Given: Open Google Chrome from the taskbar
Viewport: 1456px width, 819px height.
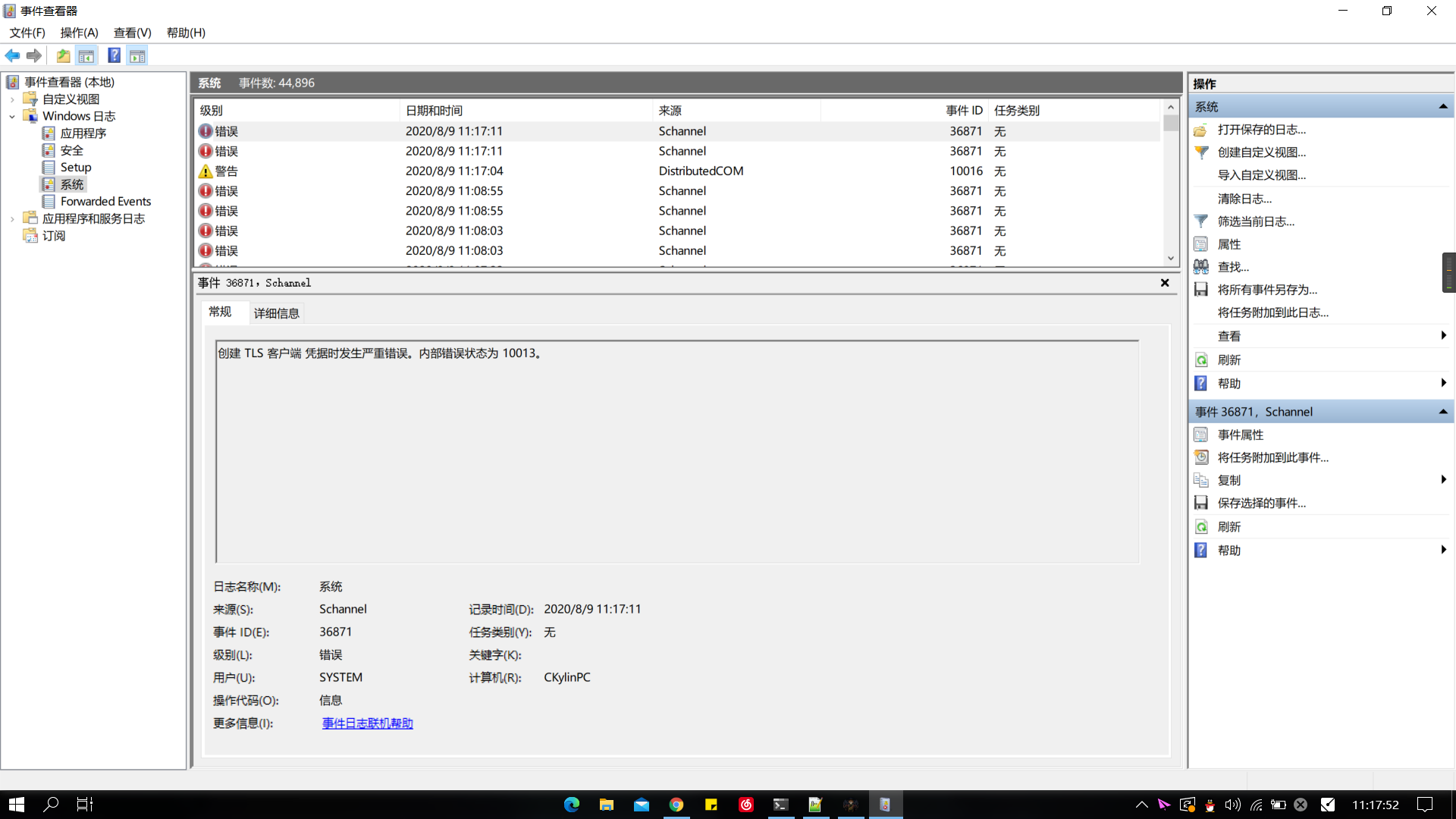Looking at the screenshot, I should tap(676, 805).
